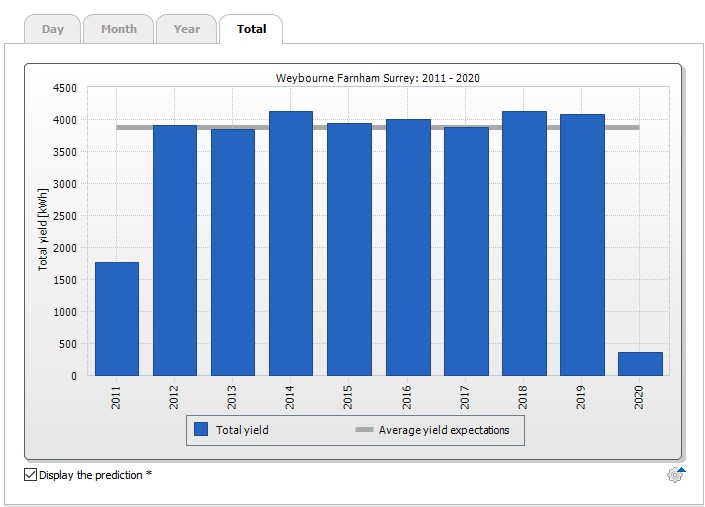This screenshot has width=705, height=507.
Task: Uncheck Display the prediction checkbox
Action: tap(30, 475)
